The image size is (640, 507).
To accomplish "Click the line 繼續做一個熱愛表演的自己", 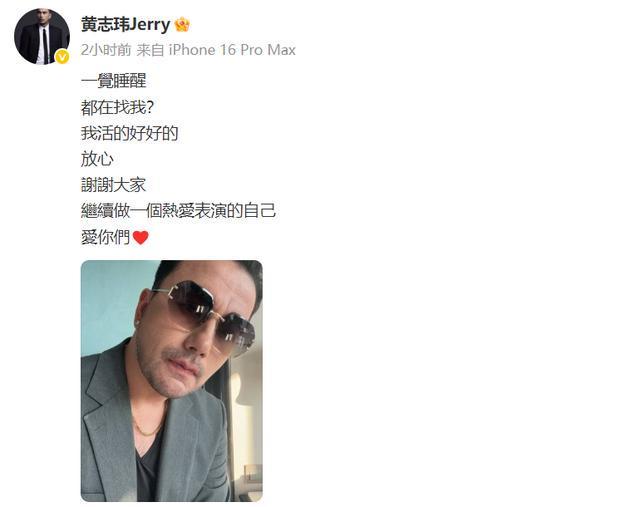I will [x=178, y=211].
